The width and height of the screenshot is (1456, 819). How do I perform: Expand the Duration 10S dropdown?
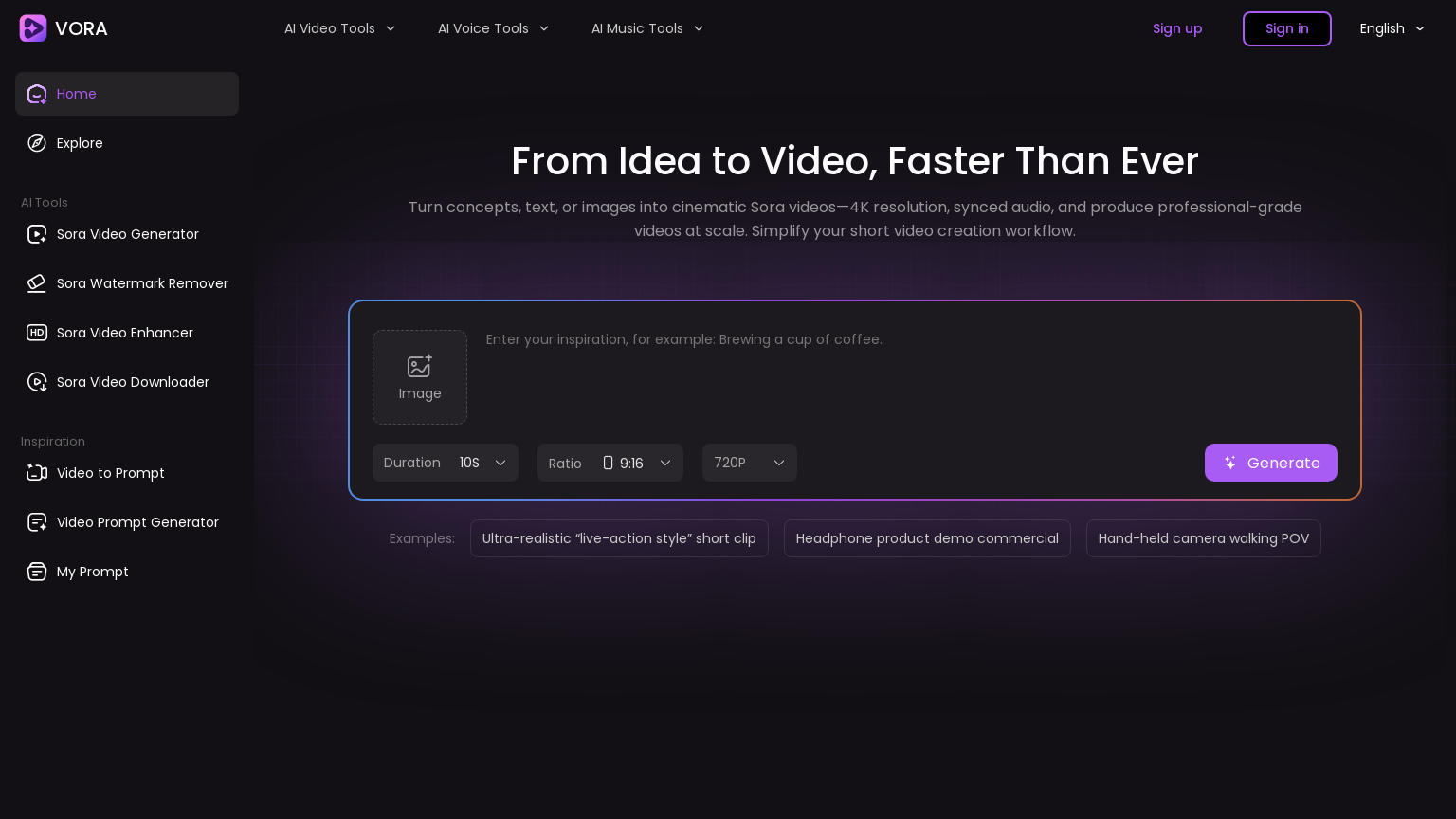tap(446, 463)
